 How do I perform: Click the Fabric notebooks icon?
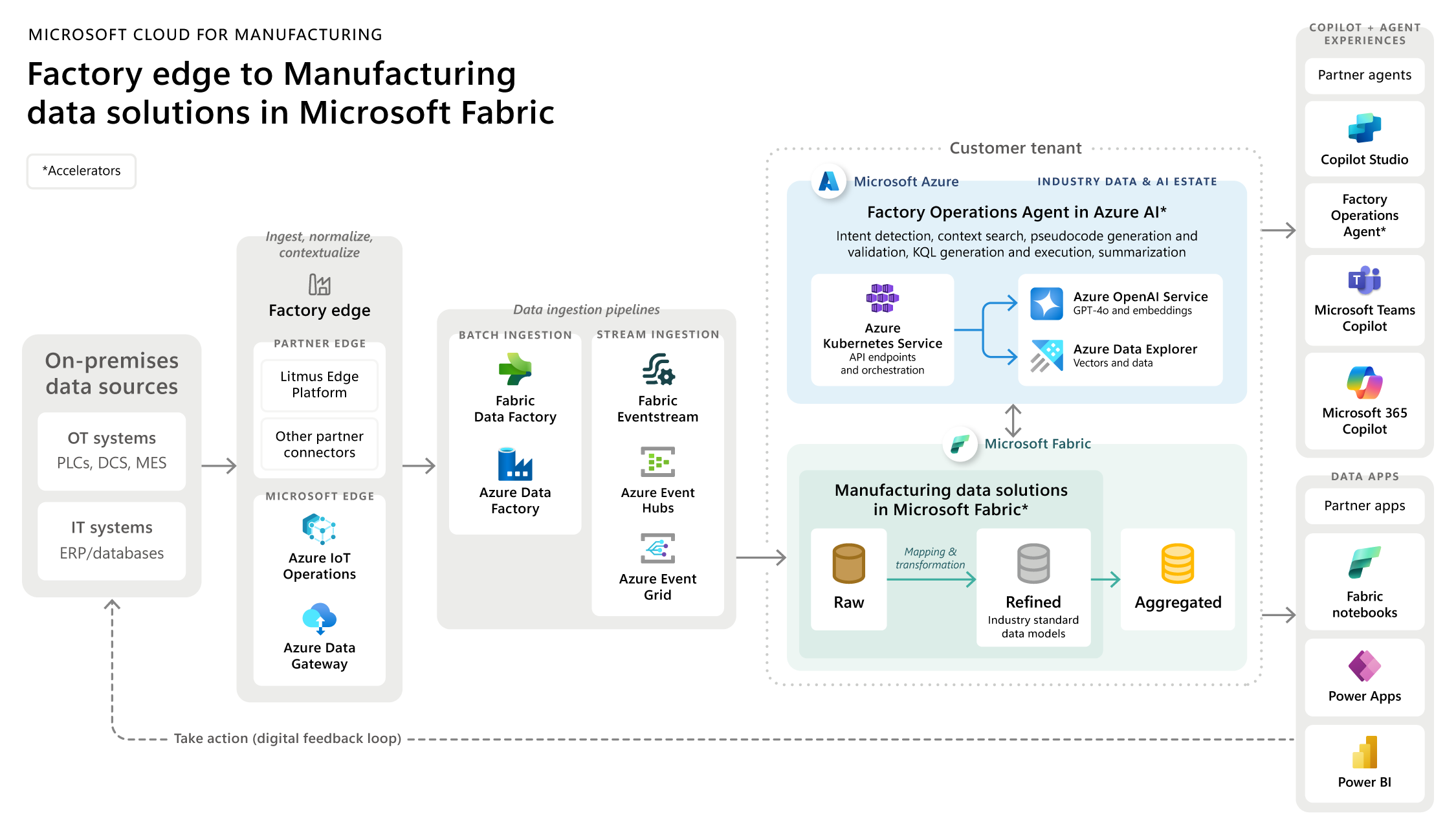[x=1364, y=562]
